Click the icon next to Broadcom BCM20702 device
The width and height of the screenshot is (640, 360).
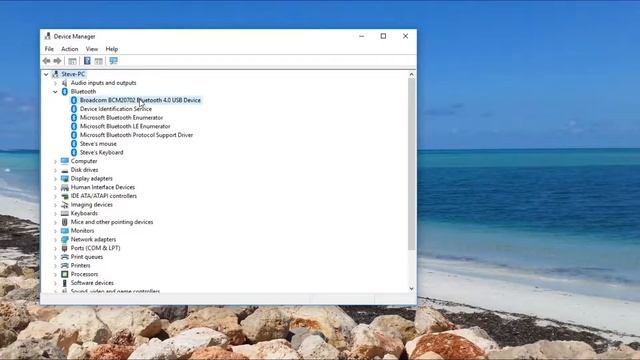(x=74, y=100)
